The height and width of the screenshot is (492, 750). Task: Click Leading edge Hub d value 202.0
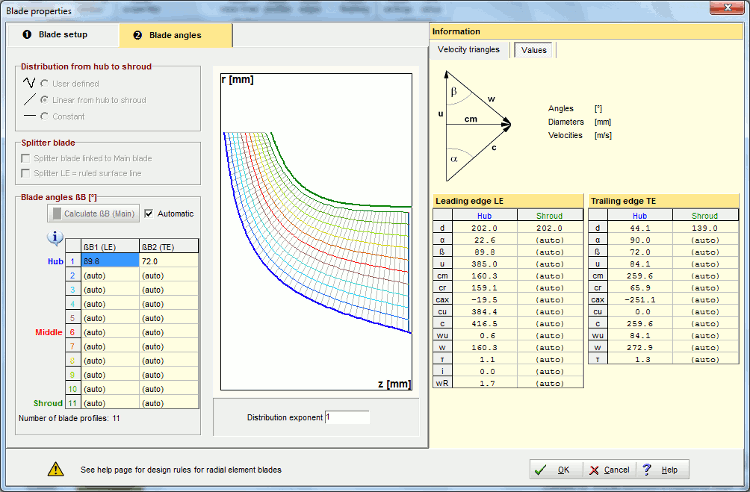(484, 228)
